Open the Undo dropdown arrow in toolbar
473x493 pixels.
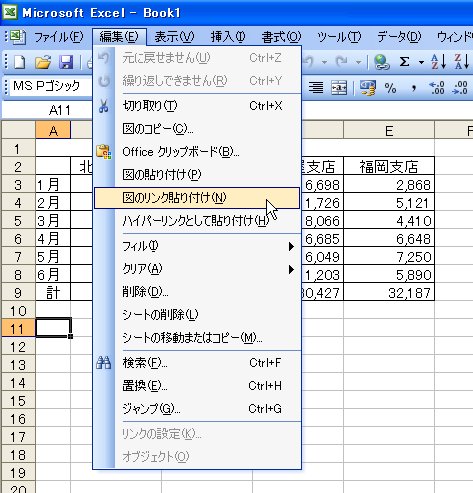pyautogui.click(x=324, y=62)
